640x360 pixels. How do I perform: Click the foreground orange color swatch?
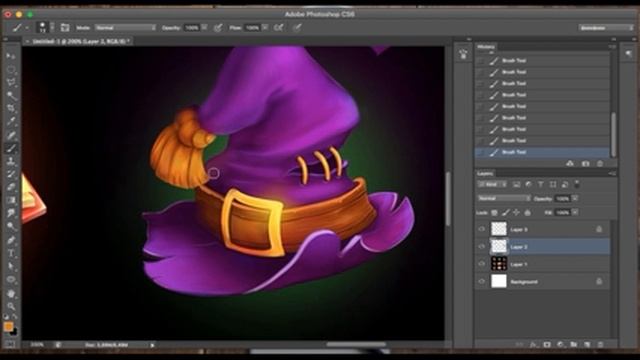click(8, 327)
